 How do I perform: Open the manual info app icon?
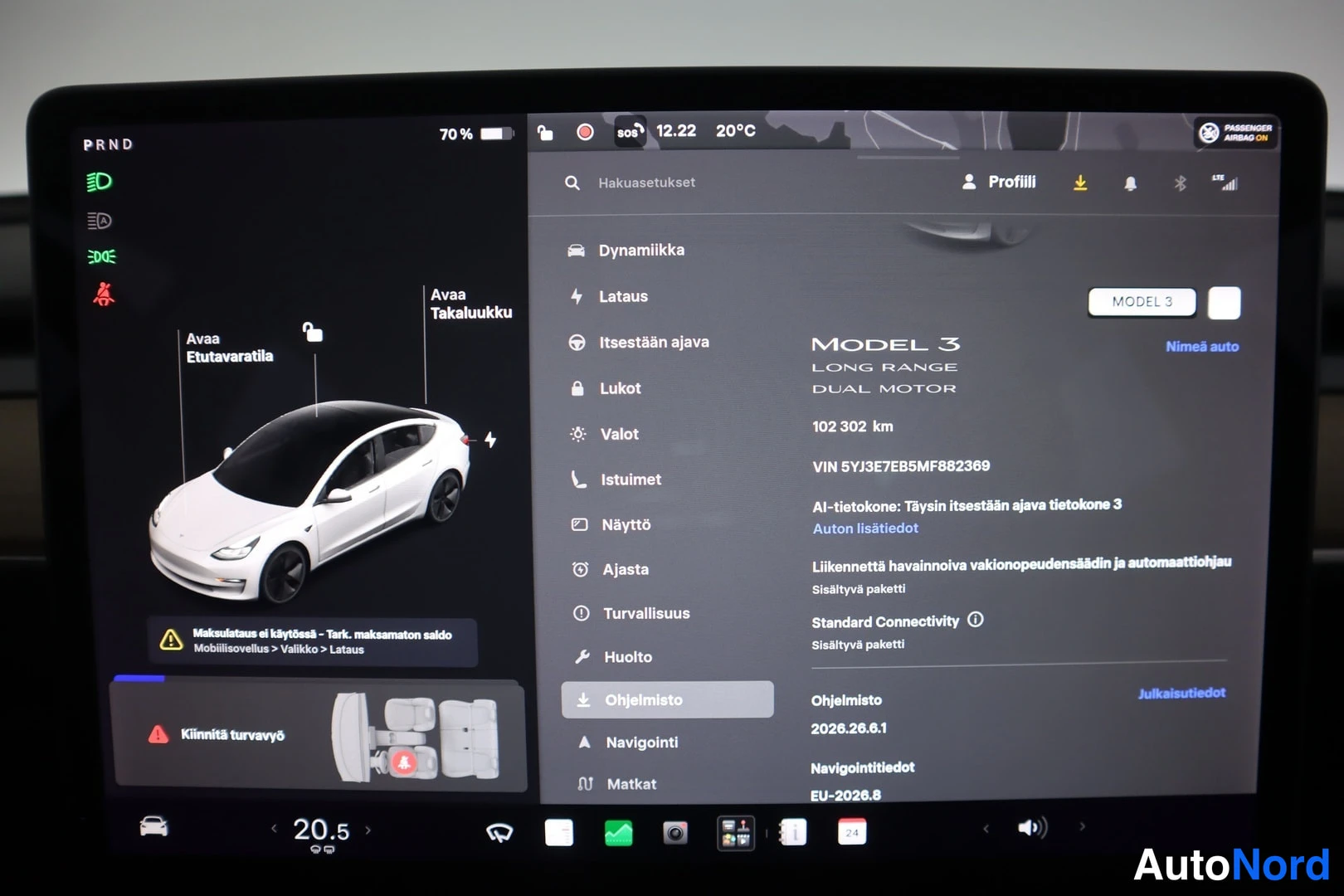point(793,831)
